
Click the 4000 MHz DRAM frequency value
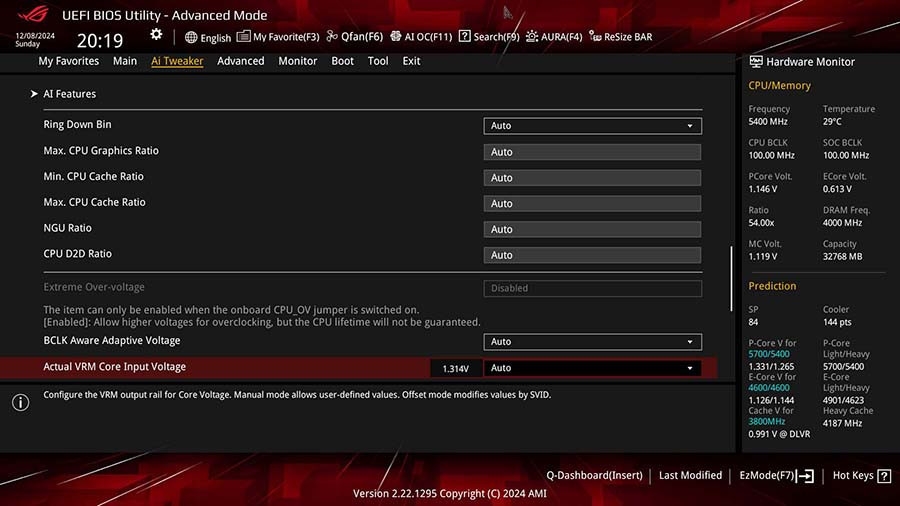(842, 223)
